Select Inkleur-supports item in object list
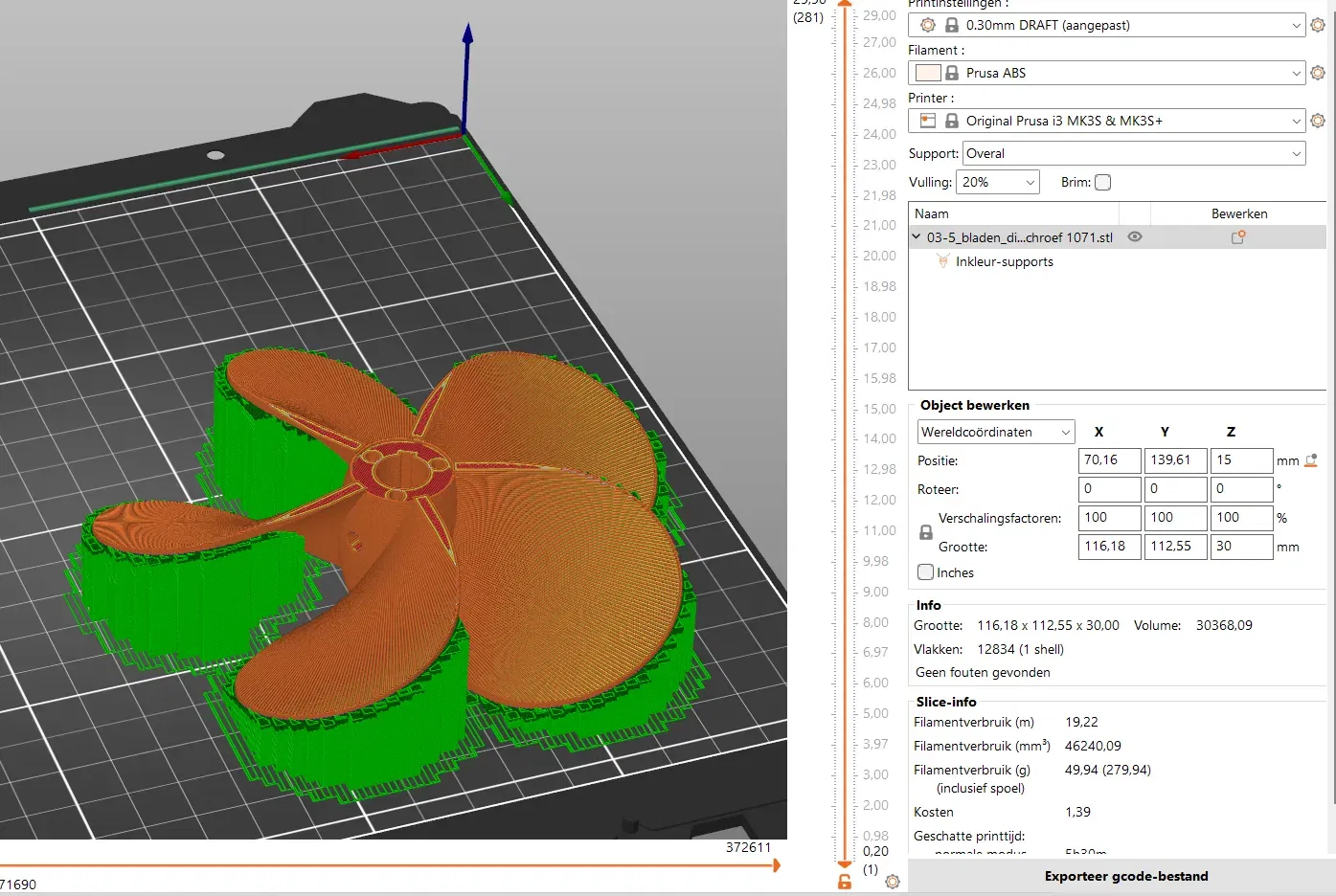Viewport: 1336px width, 896px height. [x=1004, y=261]
